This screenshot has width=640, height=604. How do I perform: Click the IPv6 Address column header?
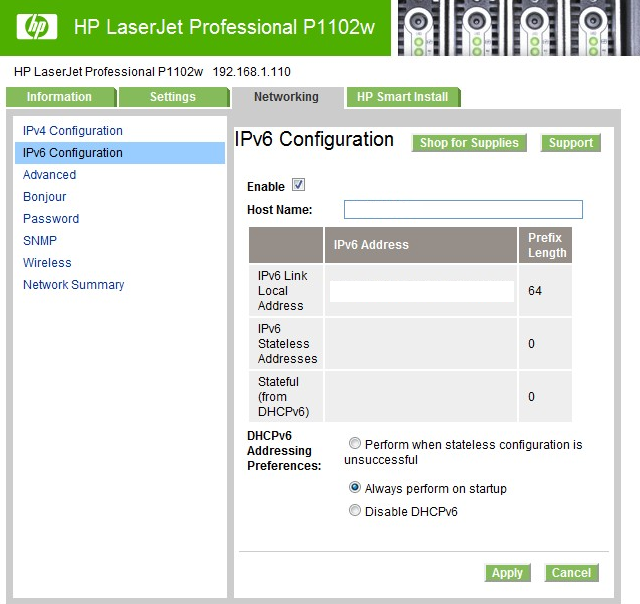coord(421,245)
